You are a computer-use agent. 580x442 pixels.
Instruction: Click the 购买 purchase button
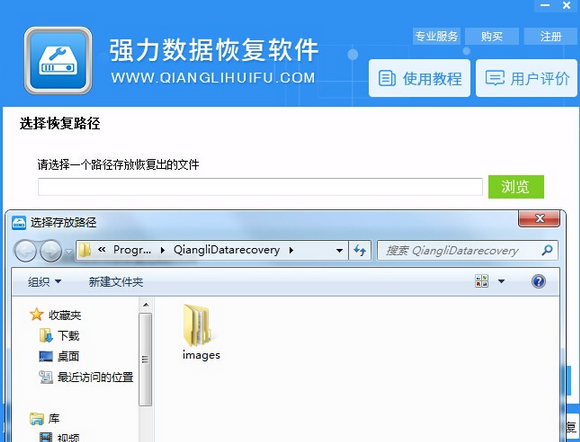point(492,36)
